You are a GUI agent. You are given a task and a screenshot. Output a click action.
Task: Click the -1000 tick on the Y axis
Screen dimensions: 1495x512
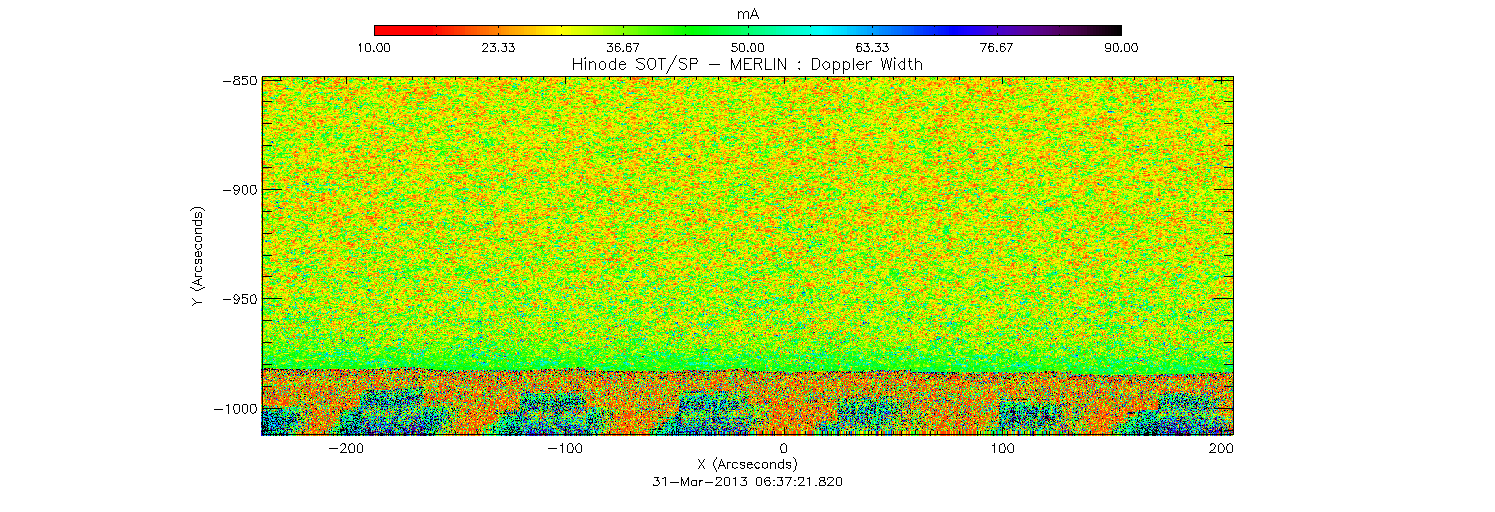[235, 409]
